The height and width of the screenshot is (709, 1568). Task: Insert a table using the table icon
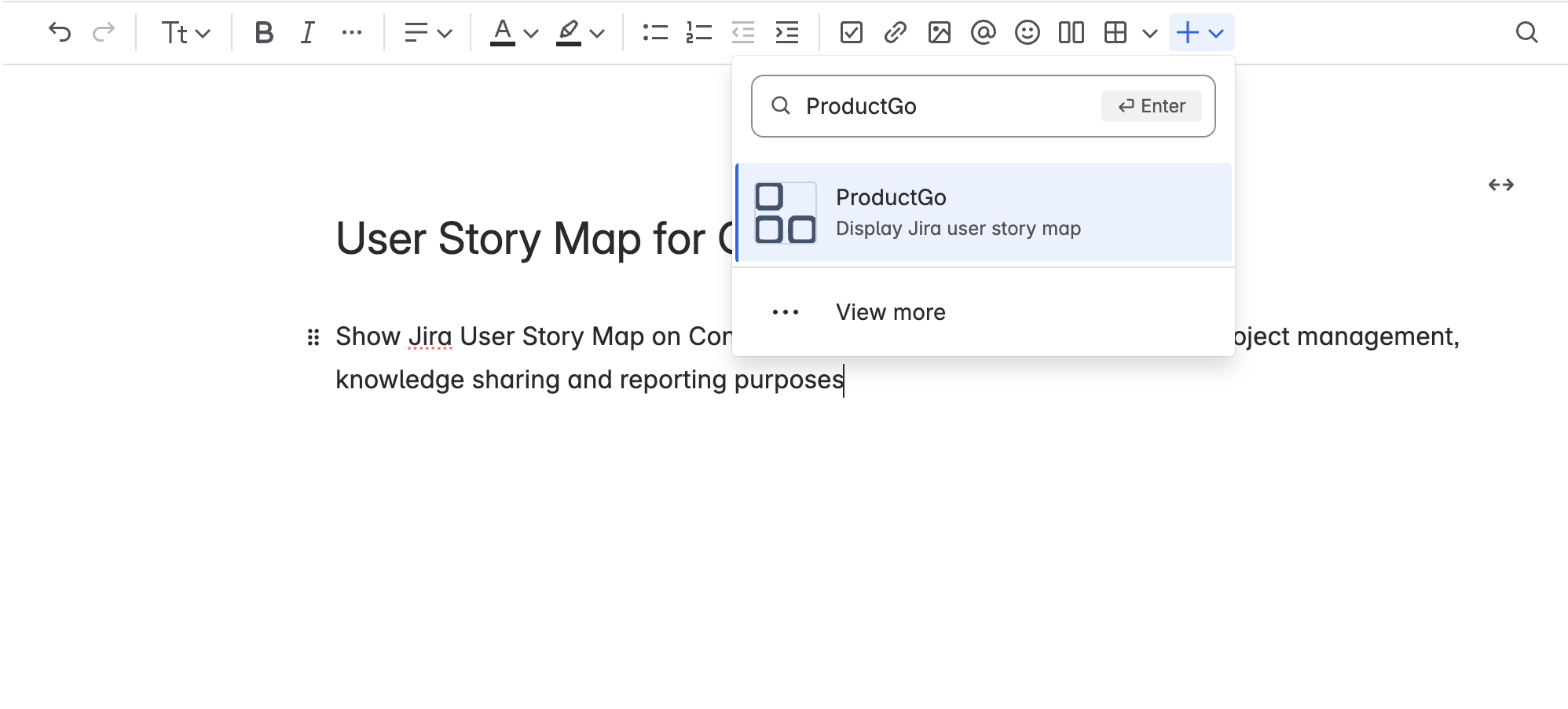click(x=1115, y=32)
